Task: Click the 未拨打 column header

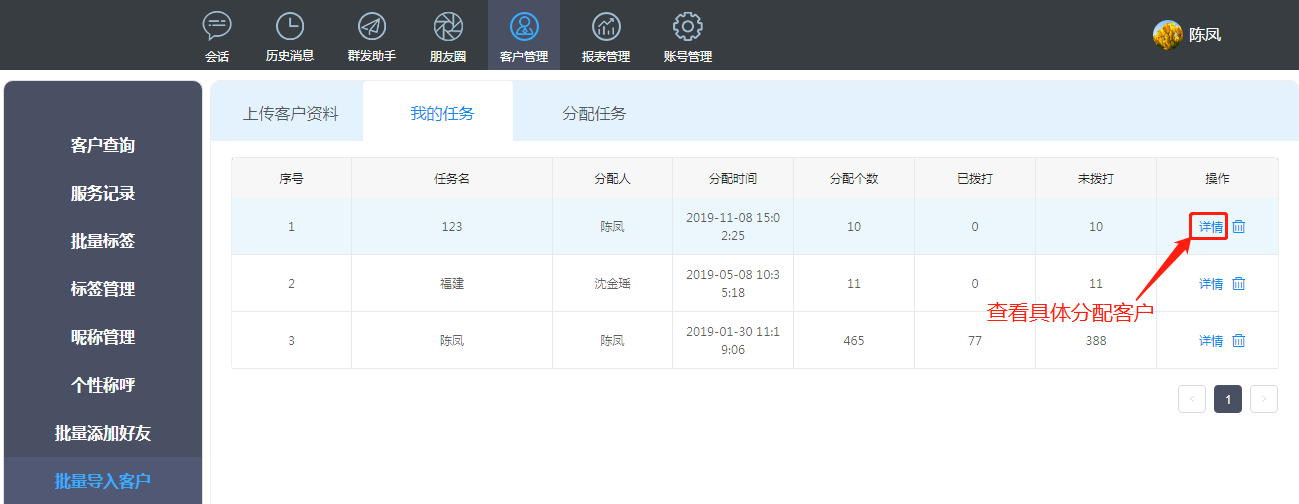Action: pyautogui.click(x=1096, y=178)
